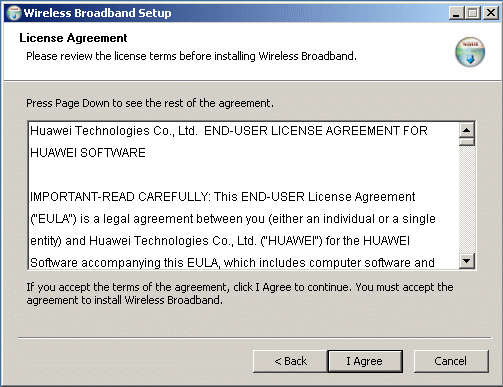This screenshot has width=503, height=387.
Task: Go back using the < Back button
Action: coord(290,361)
